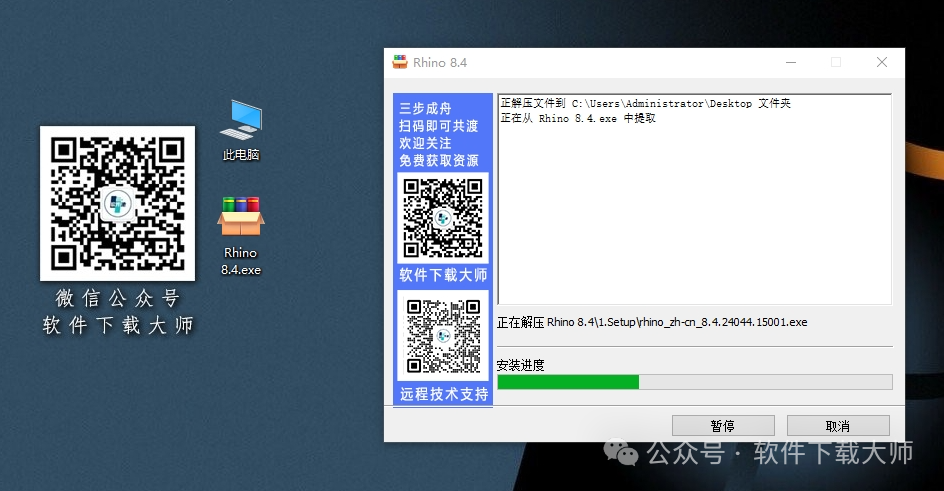Click the installer title bar archive icon
Viewport: 944px width, 491px height.
coord(400,62)
